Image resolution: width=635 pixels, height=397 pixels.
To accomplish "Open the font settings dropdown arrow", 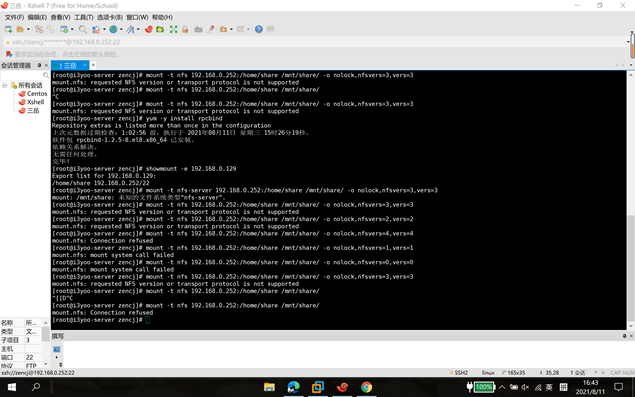I will (x=138, y=29).
